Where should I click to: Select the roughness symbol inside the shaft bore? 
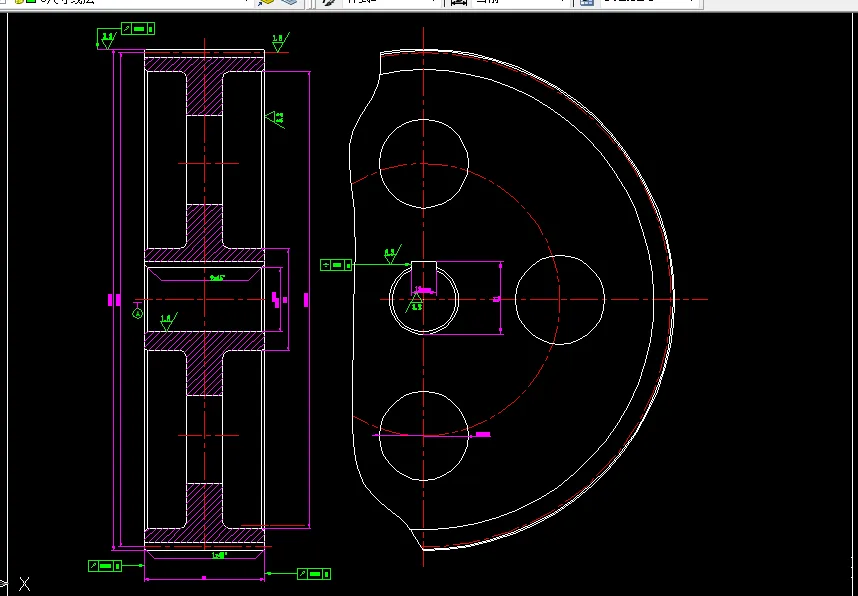(167, 322)
